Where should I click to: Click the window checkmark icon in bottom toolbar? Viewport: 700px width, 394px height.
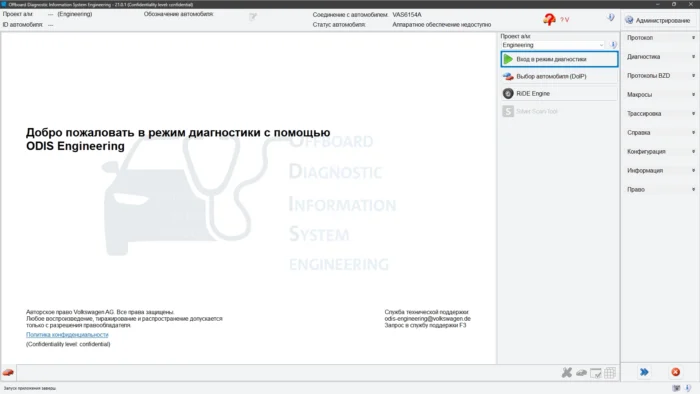point(596,373)
